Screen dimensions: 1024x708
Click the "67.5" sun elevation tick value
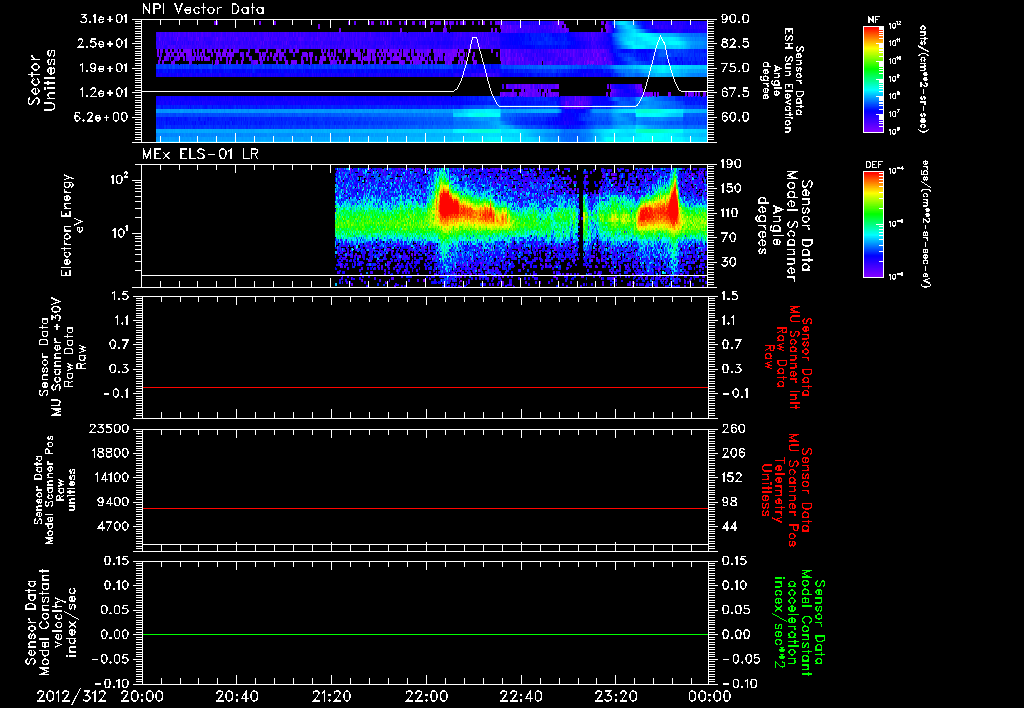[x=735, y=93]
